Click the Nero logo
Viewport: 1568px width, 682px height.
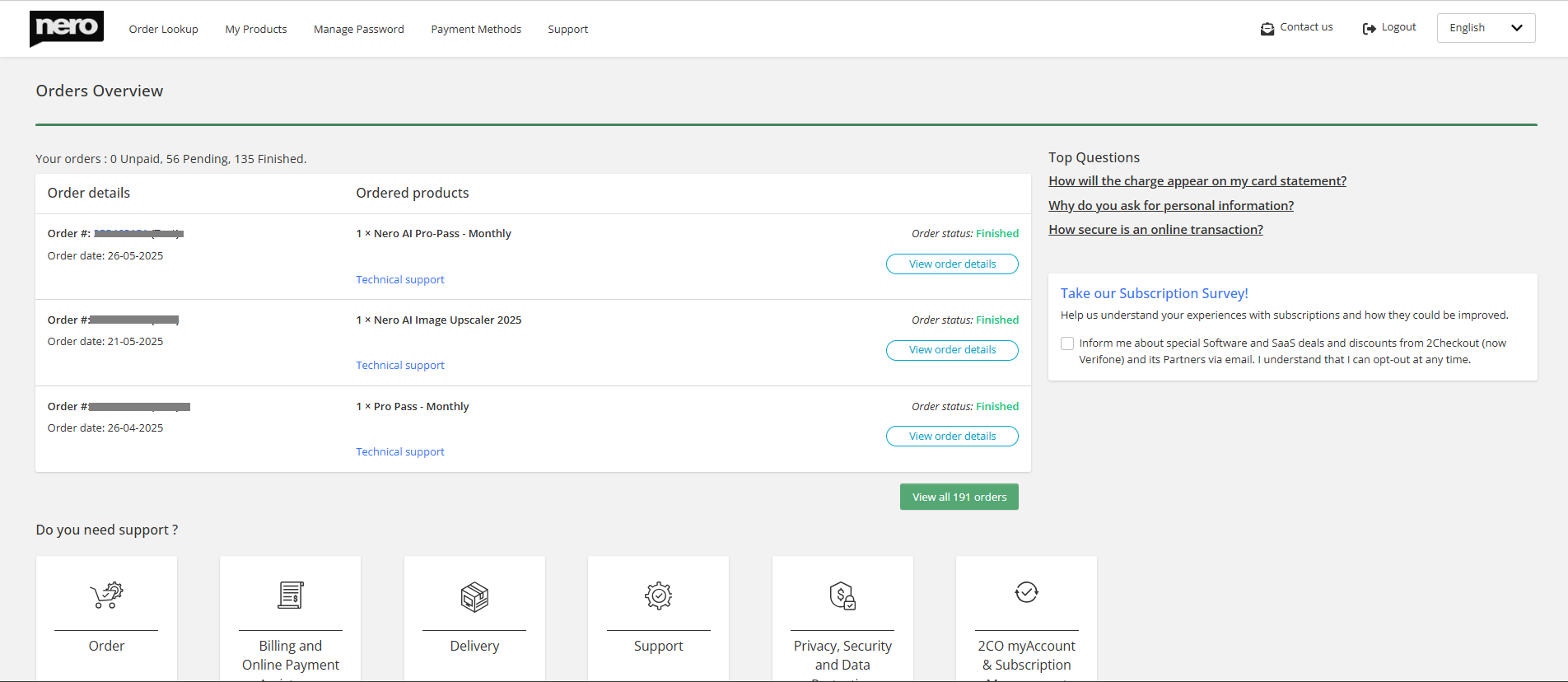pos(67,29)
